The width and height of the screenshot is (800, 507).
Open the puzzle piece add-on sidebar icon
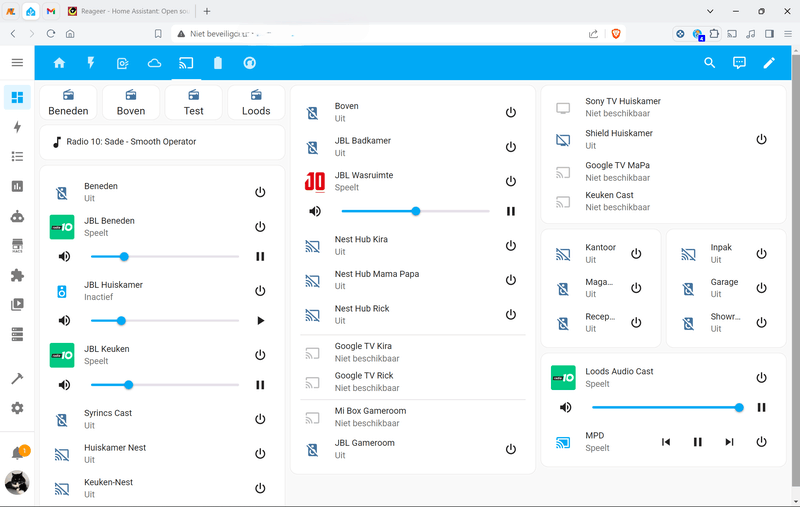coord(17,275)
